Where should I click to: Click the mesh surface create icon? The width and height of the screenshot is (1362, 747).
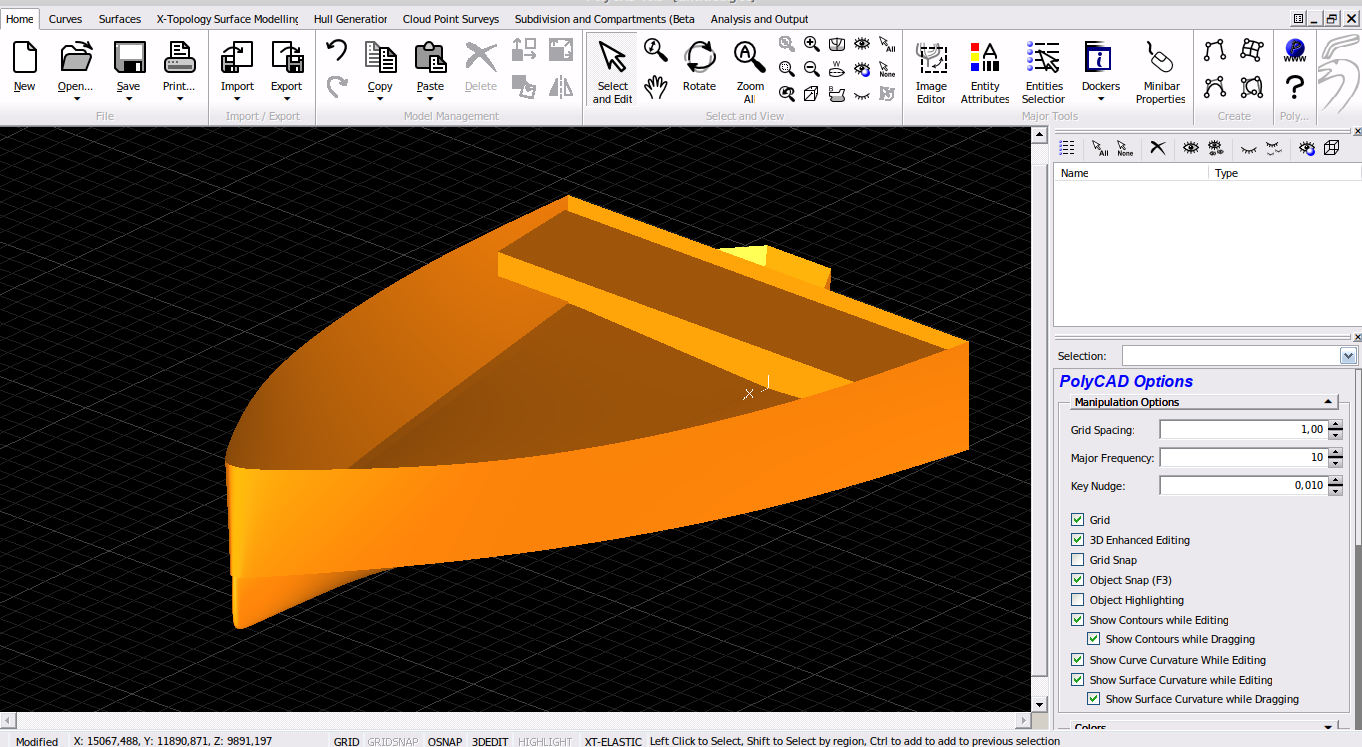pyautogui.click(x=1252, y=49)
